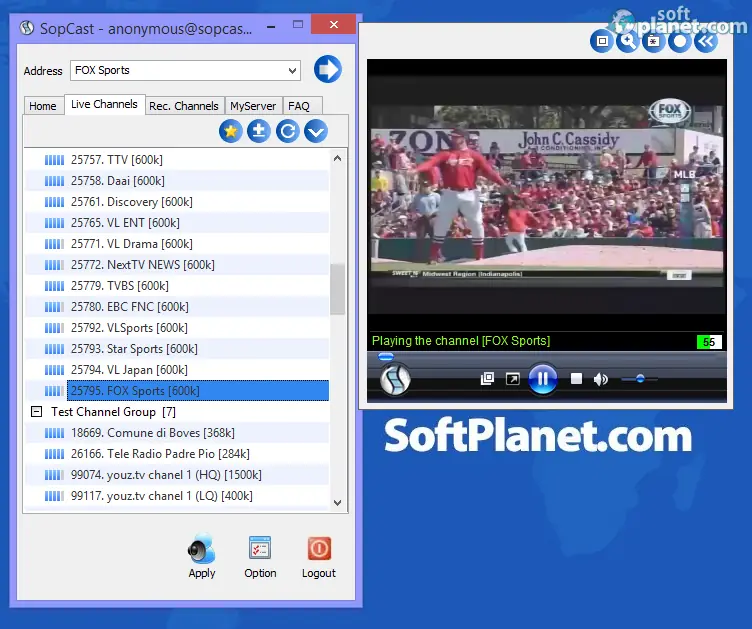Select channel 25792. VLSports [600k]
The height and width of the screenshot is (629, 752).
[177, 328]
